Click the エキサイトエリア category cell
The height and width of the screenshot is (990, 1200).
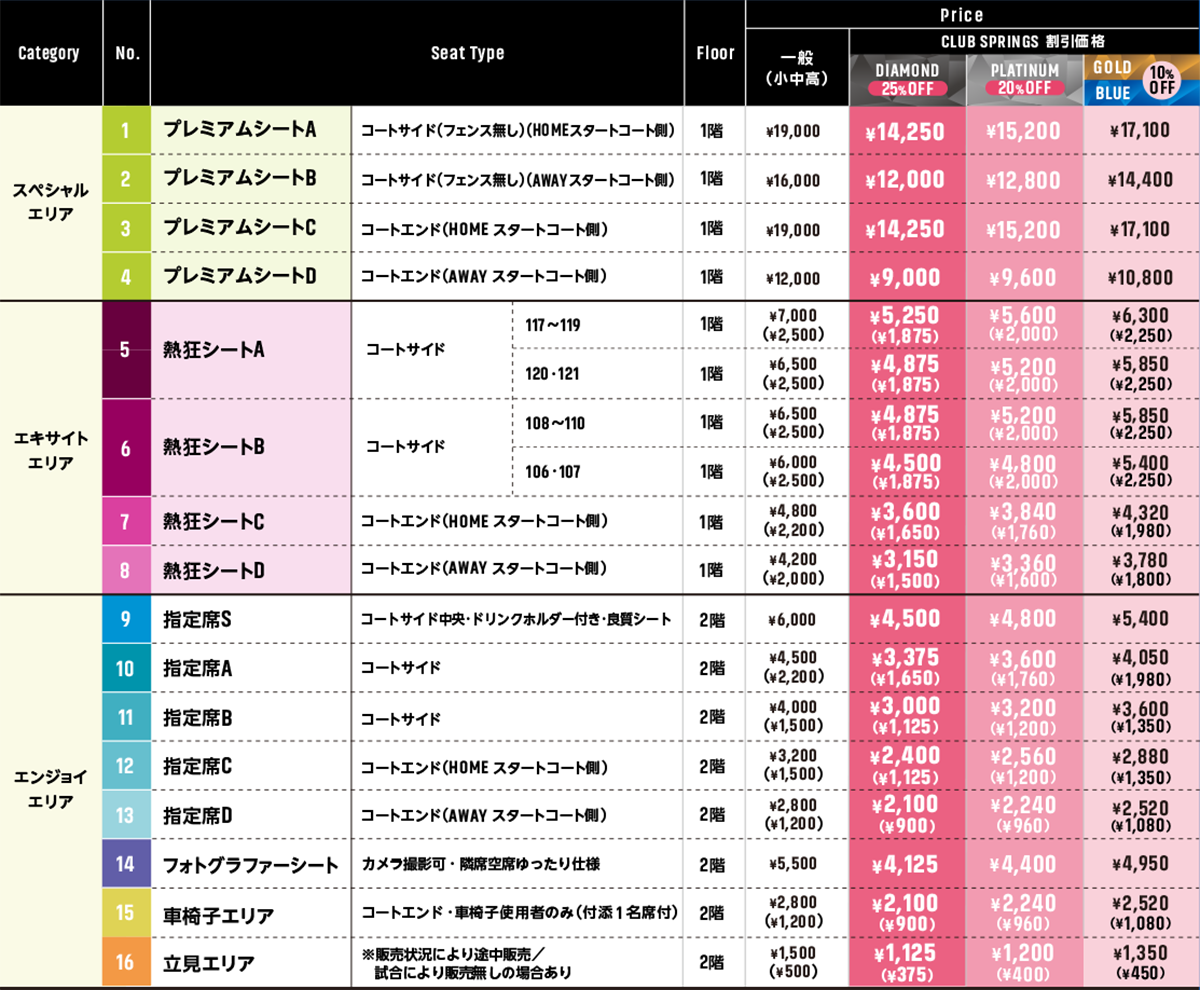(50, 448)
